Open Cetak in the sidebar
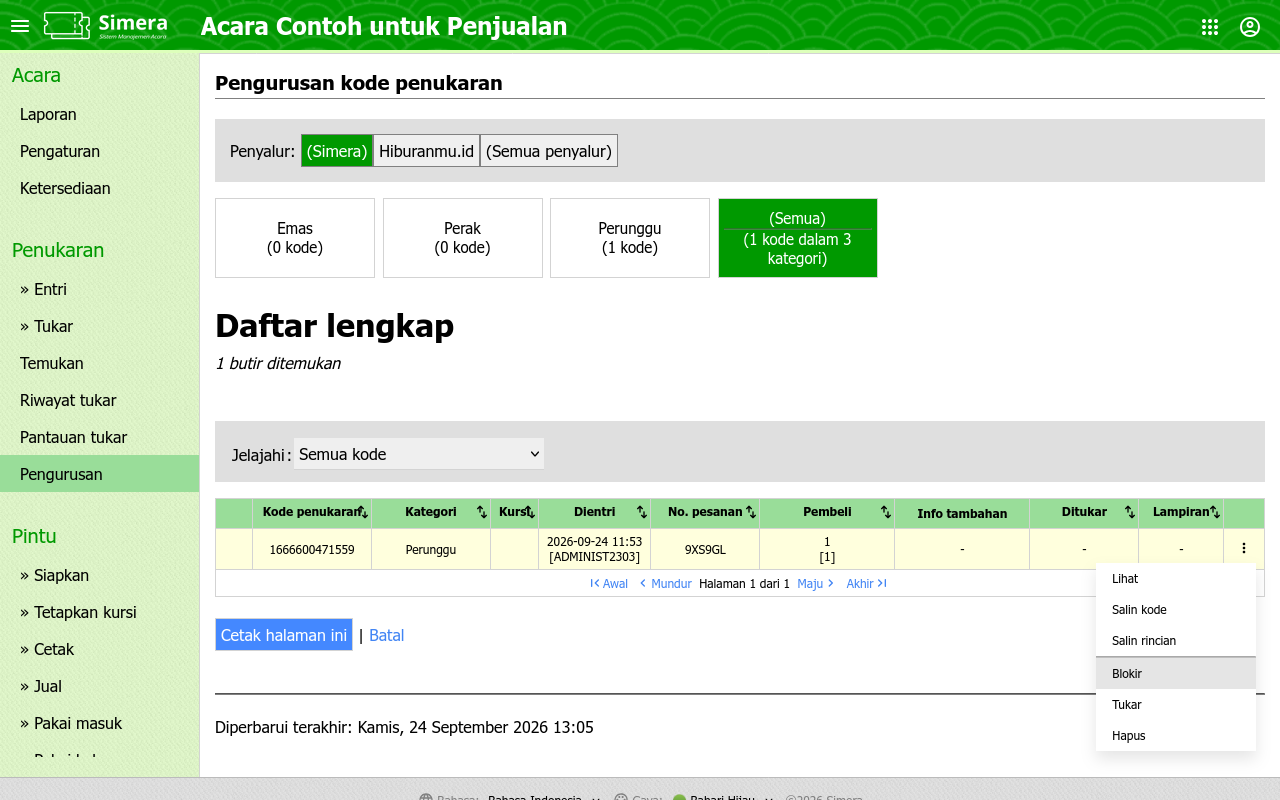The height and width of the screenshot is (800, 1280). coord(99,649)
